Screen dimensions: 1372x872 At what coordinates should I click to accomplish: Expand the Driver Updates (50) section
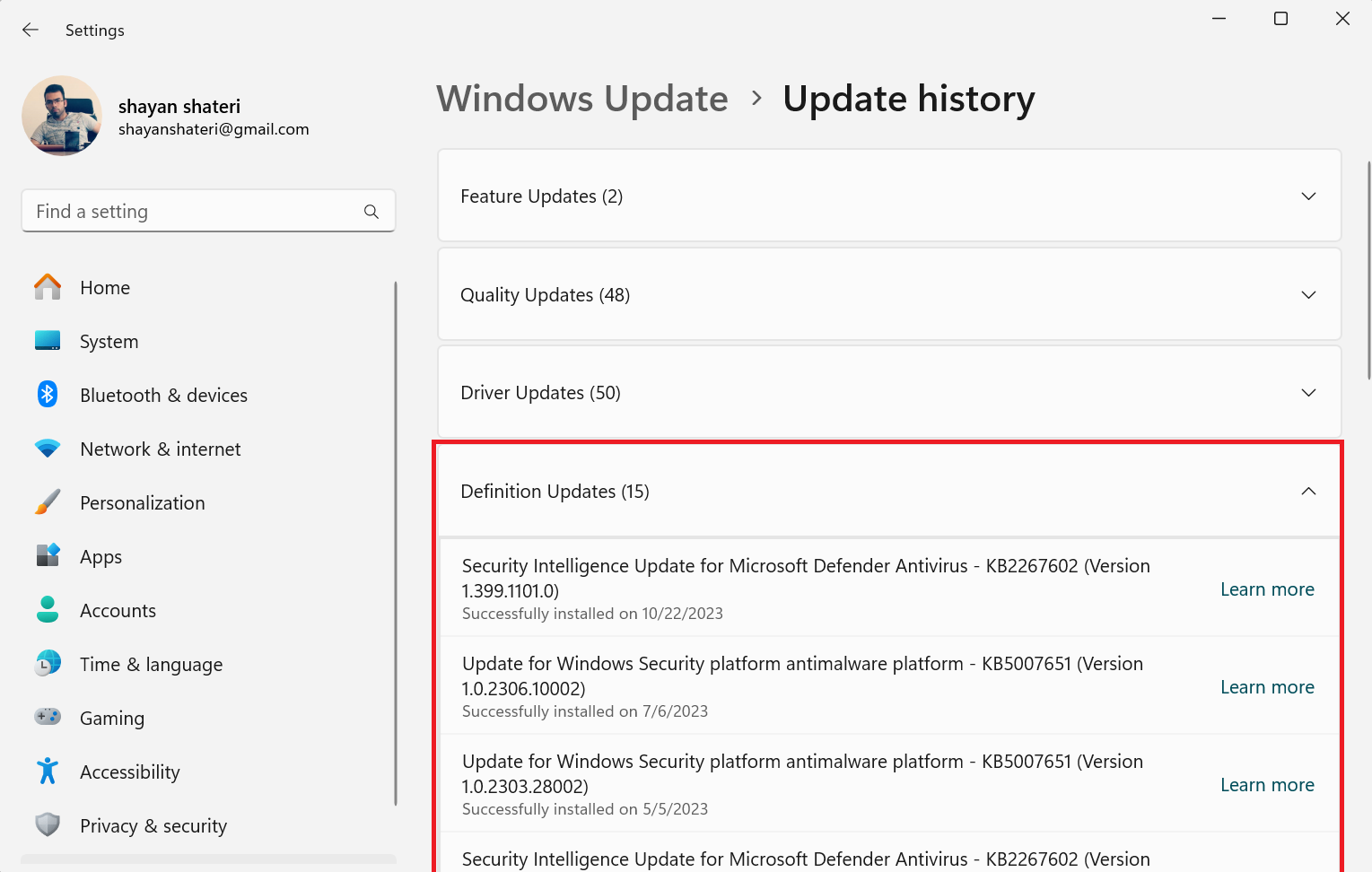[889, 392]
